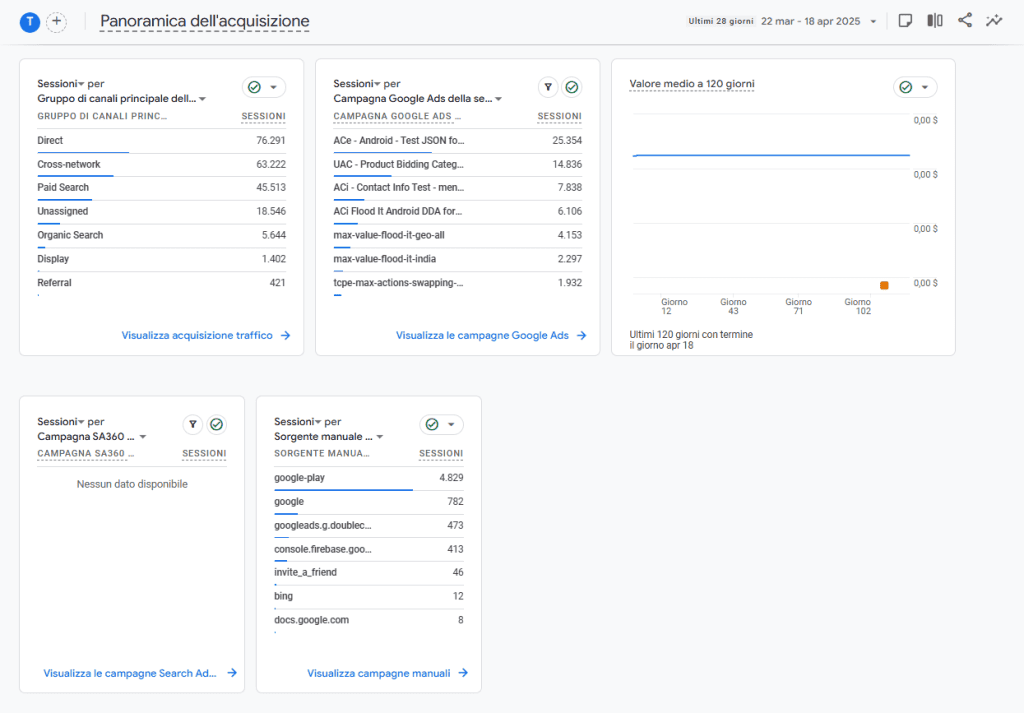Image resolution: width=1024 pixels, height=713 pixels.
Task: Click SORGENTE MANUA... column header
Action: (321, 453)
